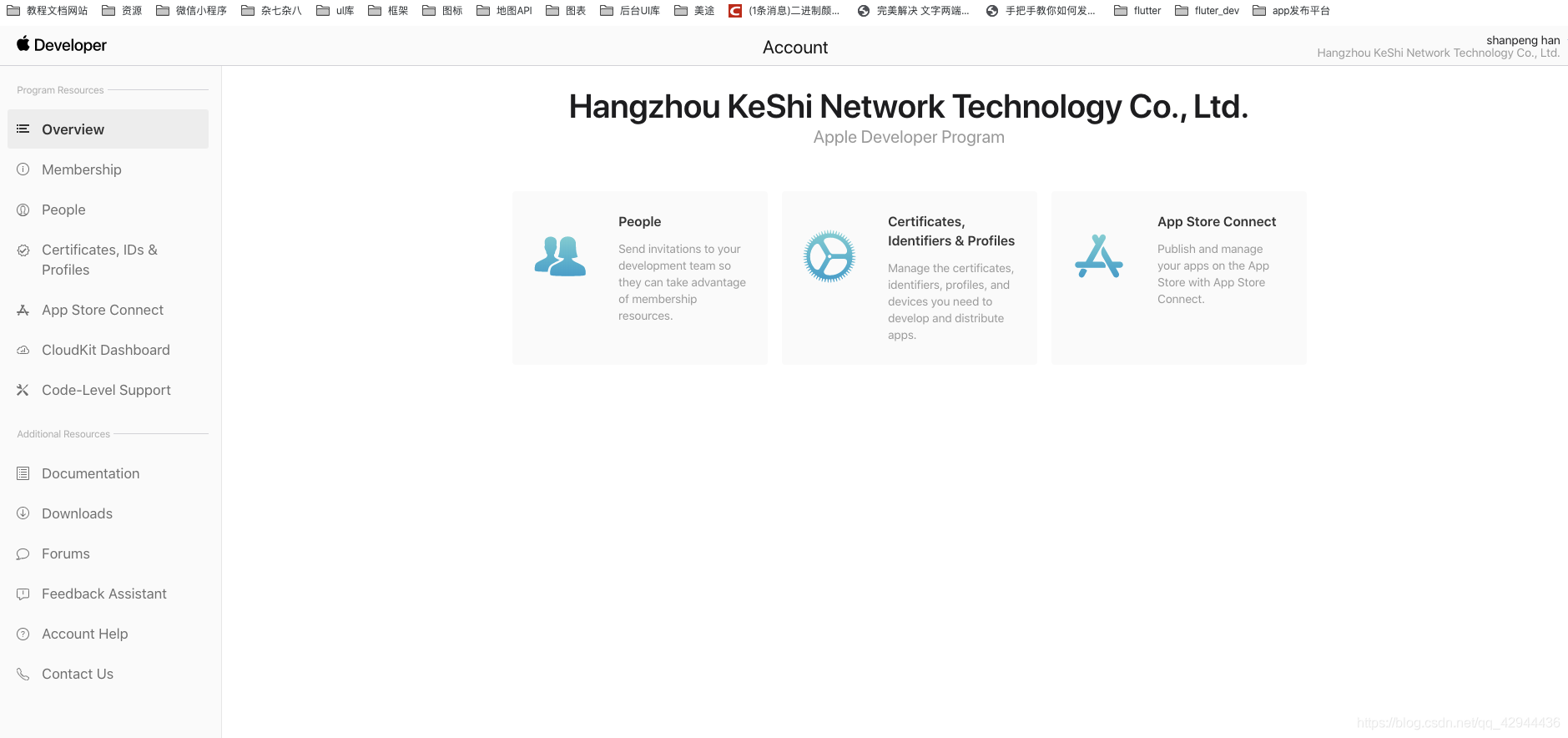This screenshot has width=1568, height=738.
Task: Select Overview in the sidebar
Action: tap(108, 129)
